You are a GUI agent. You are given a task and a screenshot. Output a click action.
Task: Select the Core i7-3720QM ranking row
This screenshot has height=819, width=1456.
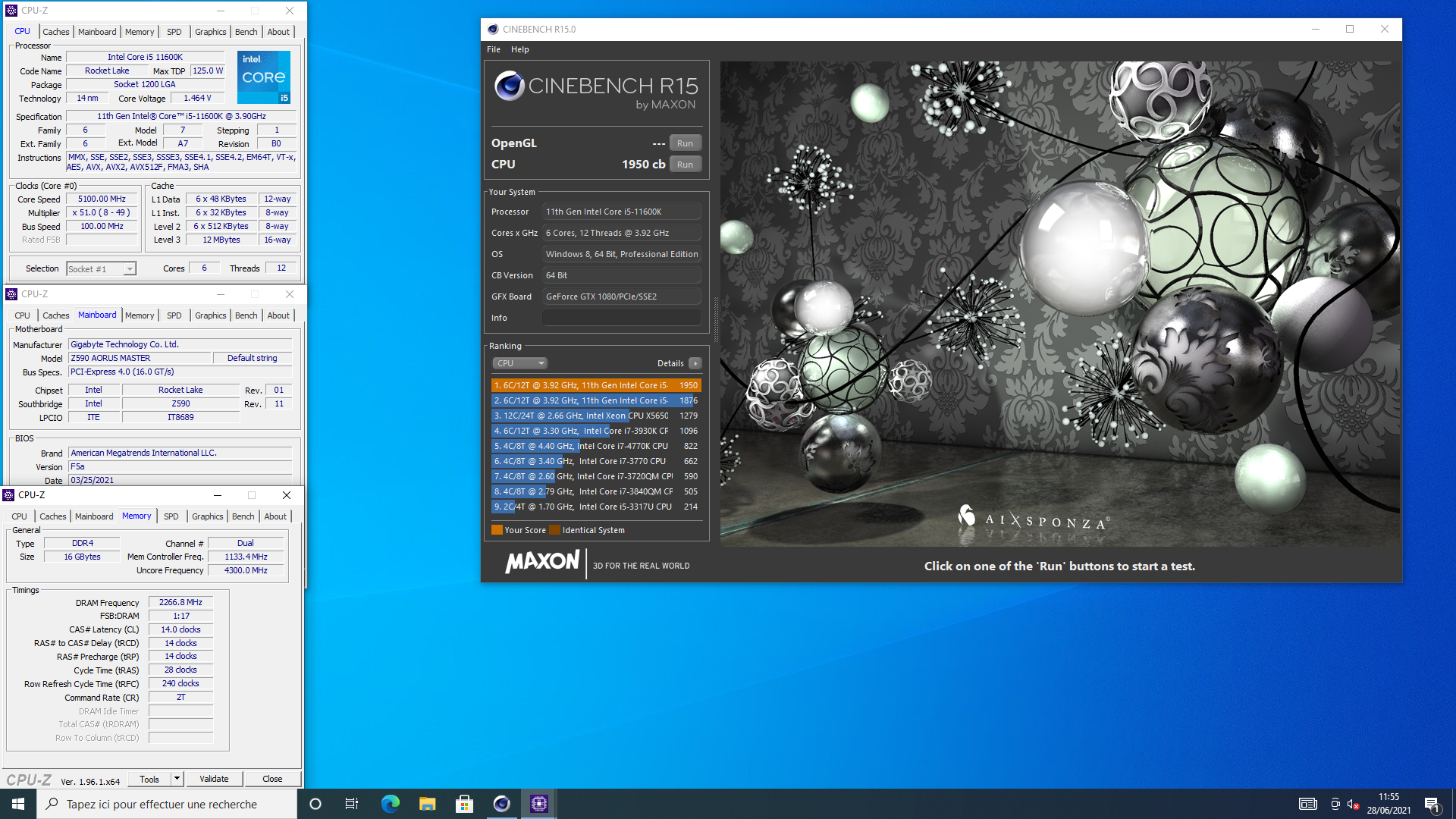pos(596,476)
